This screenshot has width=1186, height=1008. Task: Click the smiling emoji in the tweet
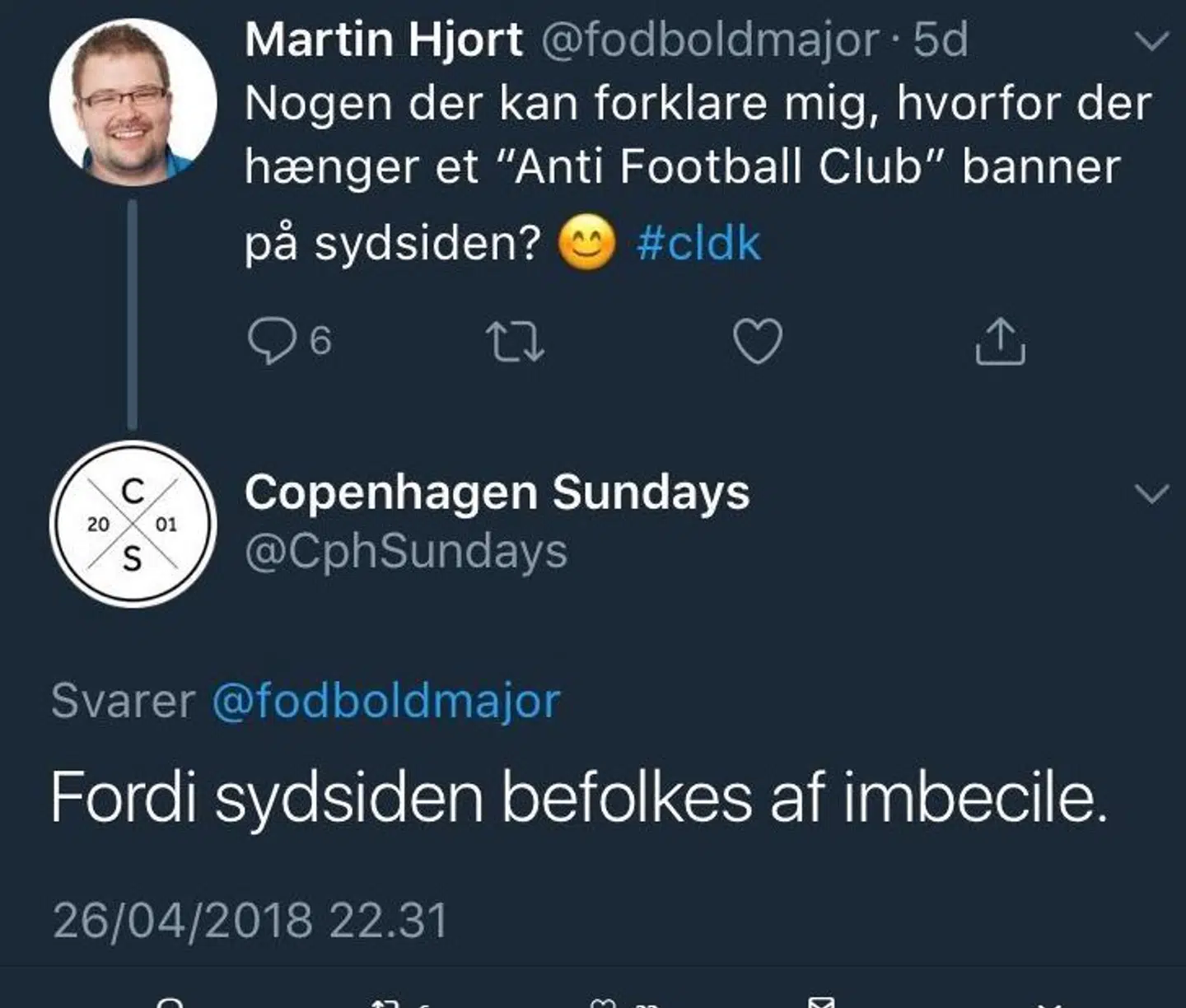pyautogui.click(x=586, y=244)
